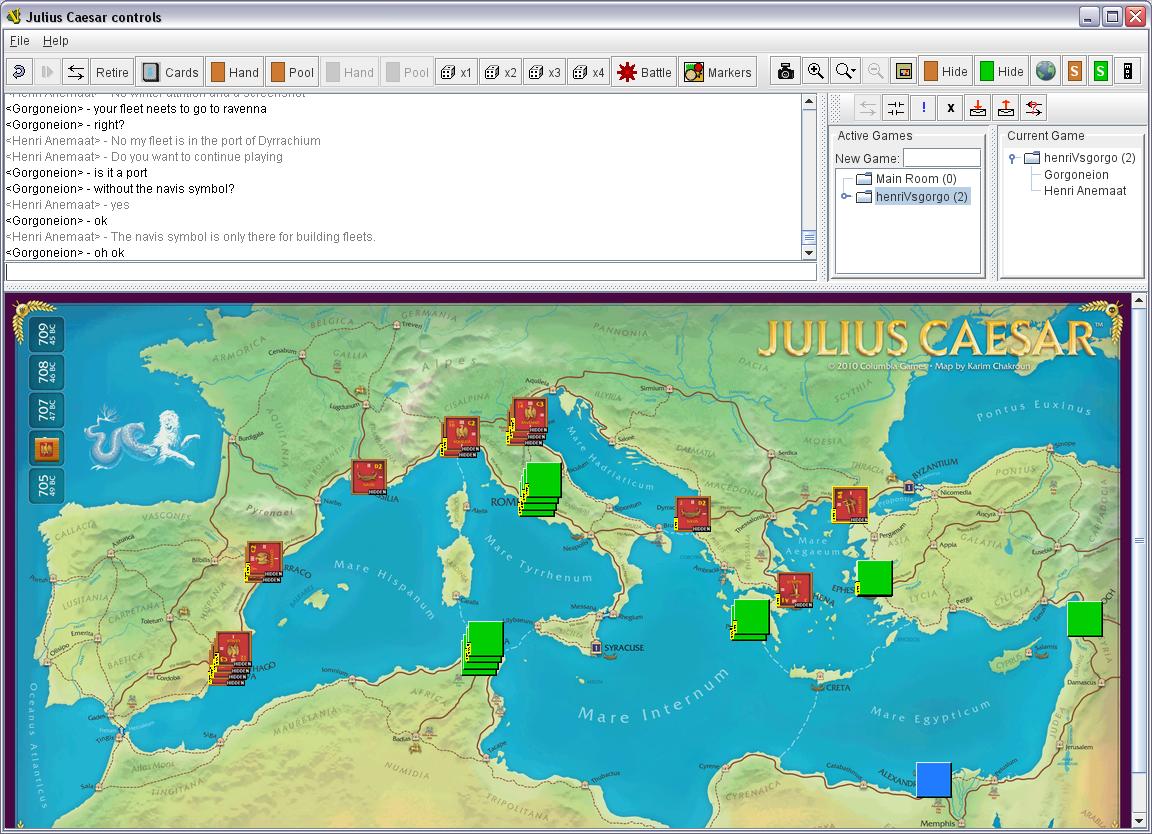Click chat scrollbar down arrow
The width and height of the screenshot is (1152, 834).
click(x=809, y=253)
